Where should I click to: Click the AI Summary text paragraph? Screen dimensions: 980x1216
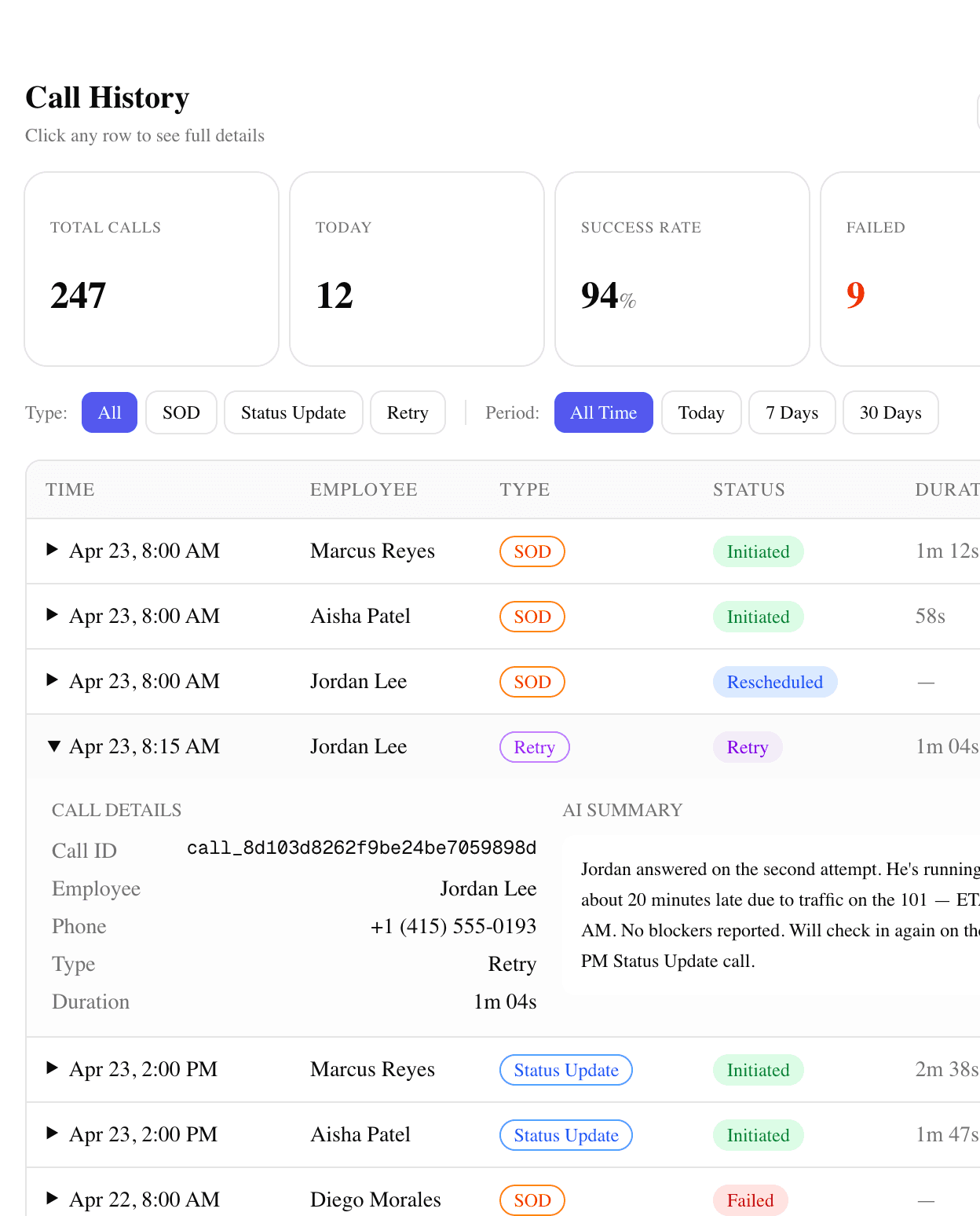(x=780, y=915)
